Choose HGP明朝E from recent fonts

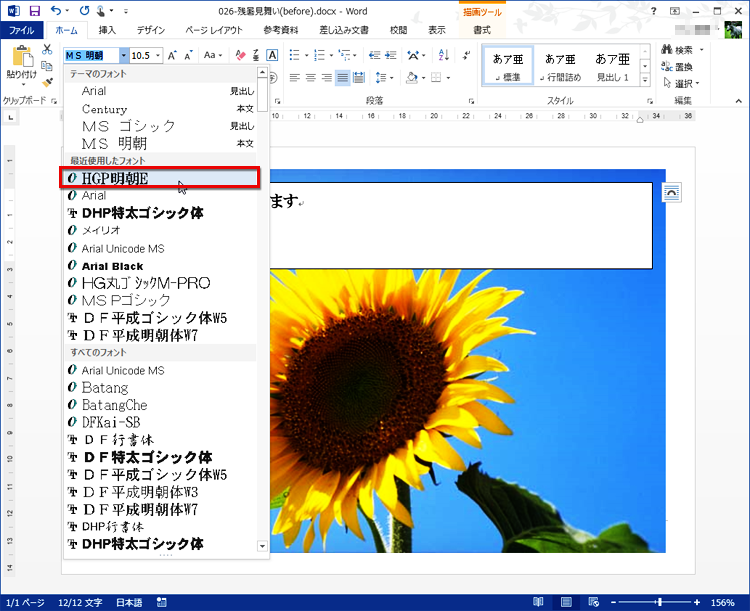(160, 178)
